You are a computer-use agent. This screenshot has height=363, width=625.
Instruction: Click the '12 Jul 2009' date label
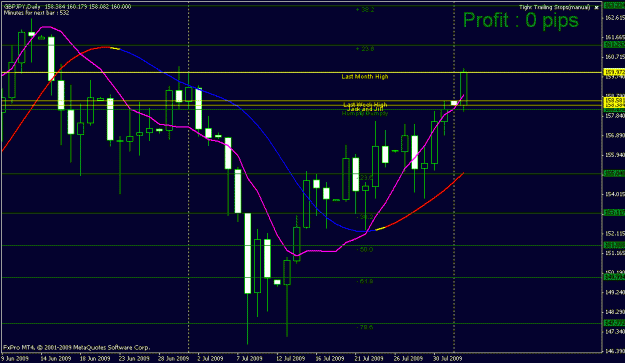pos(290,359)
